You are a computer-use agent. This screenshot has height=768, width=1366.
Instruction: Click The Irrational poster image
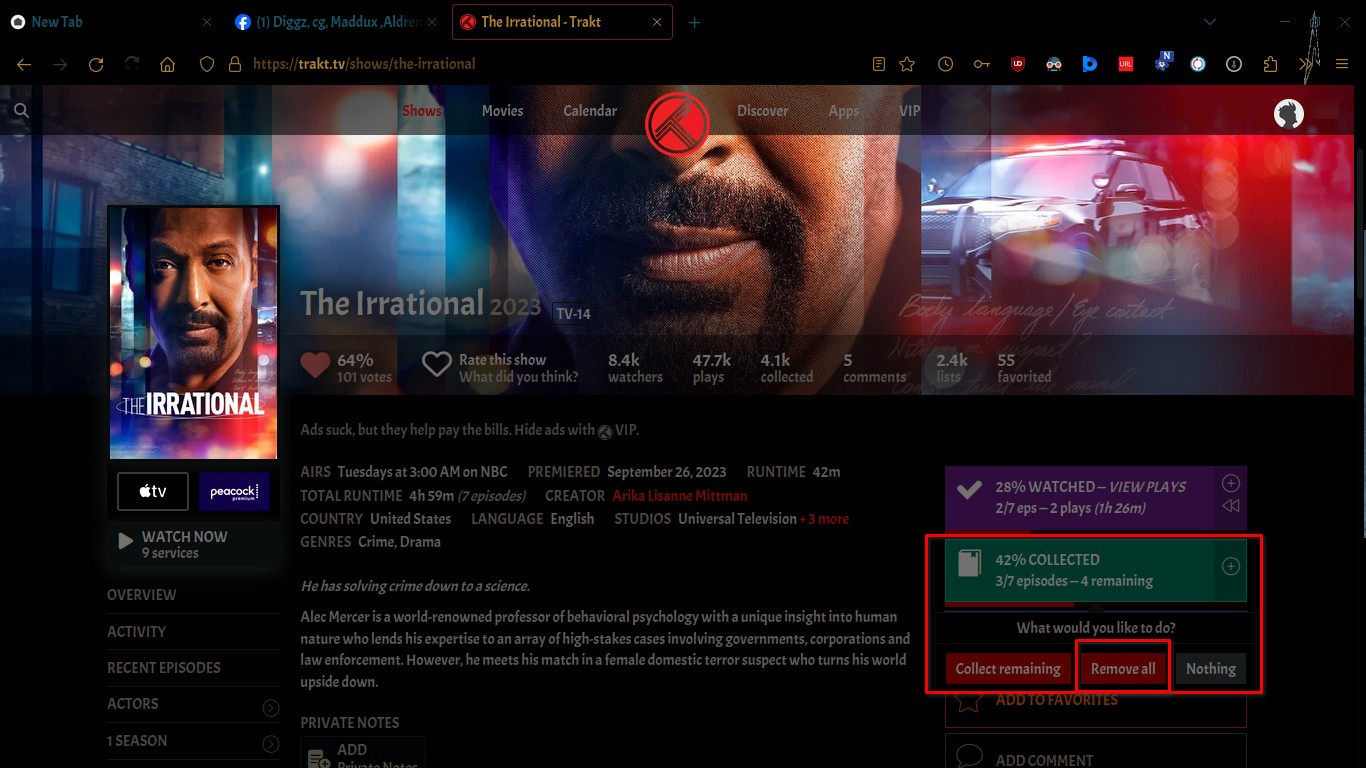coord(193,333)
